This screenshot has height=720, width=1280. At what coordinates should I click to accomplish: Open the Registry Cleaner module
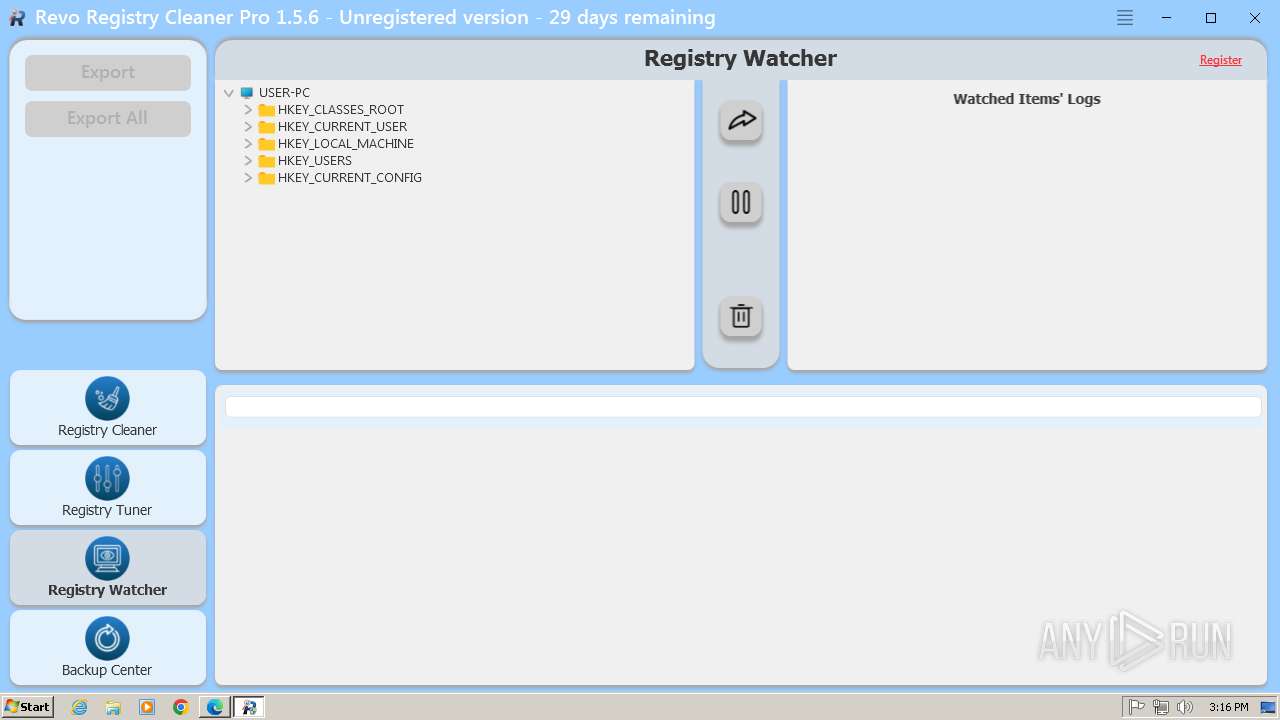[108, 408]
